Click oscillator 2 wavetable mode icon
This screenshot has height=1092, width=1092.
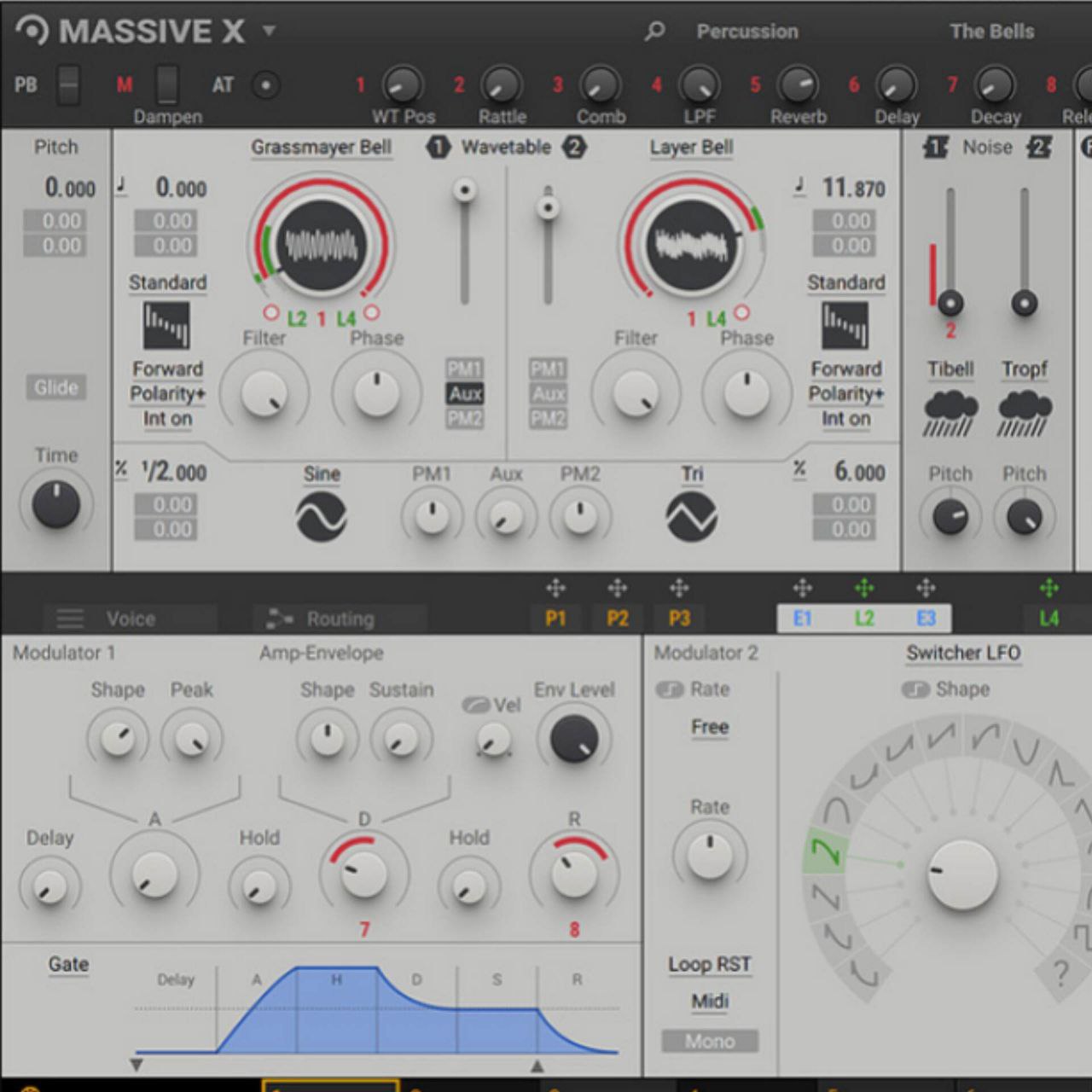(x=845, y=326)
